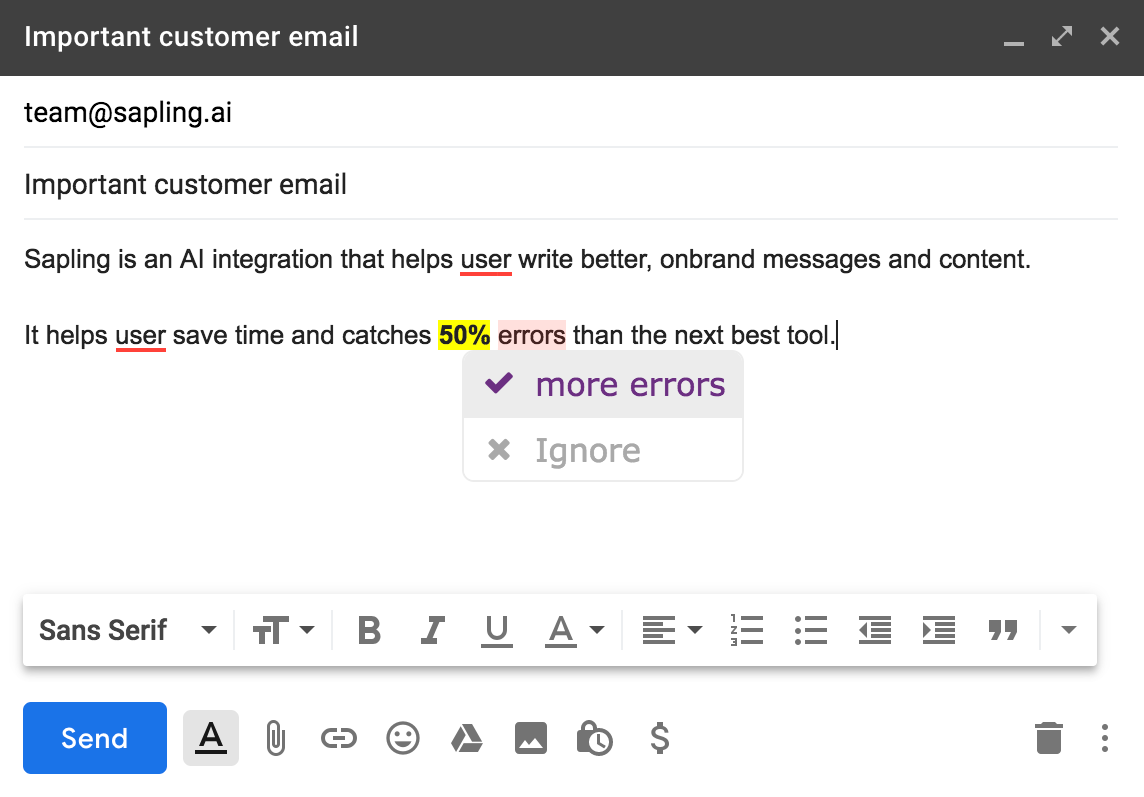This screenshot has height=797, width=1144.
Task: Decrease indent of the paragraph
Action: click(875, 630)
